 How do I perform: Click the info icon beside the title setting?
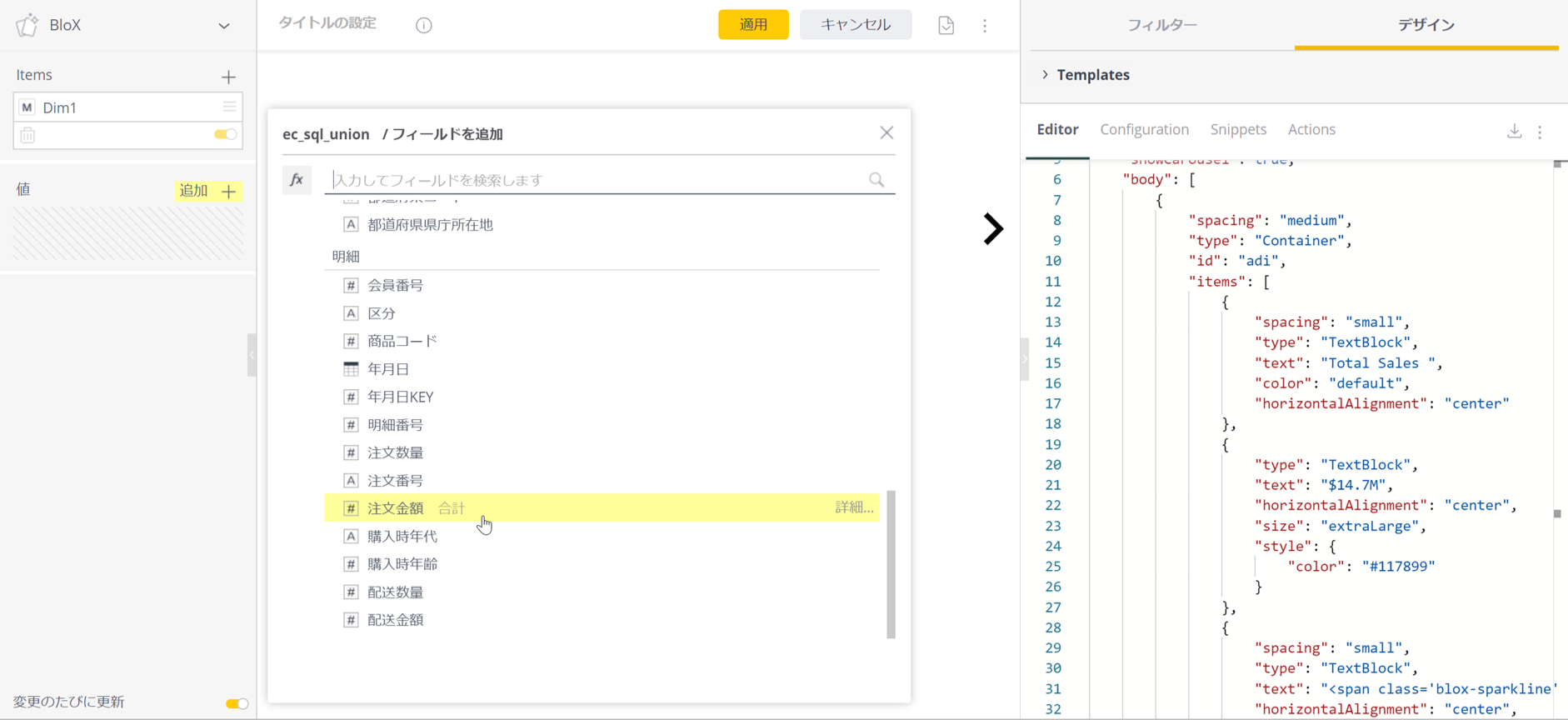tap(424, 25)
